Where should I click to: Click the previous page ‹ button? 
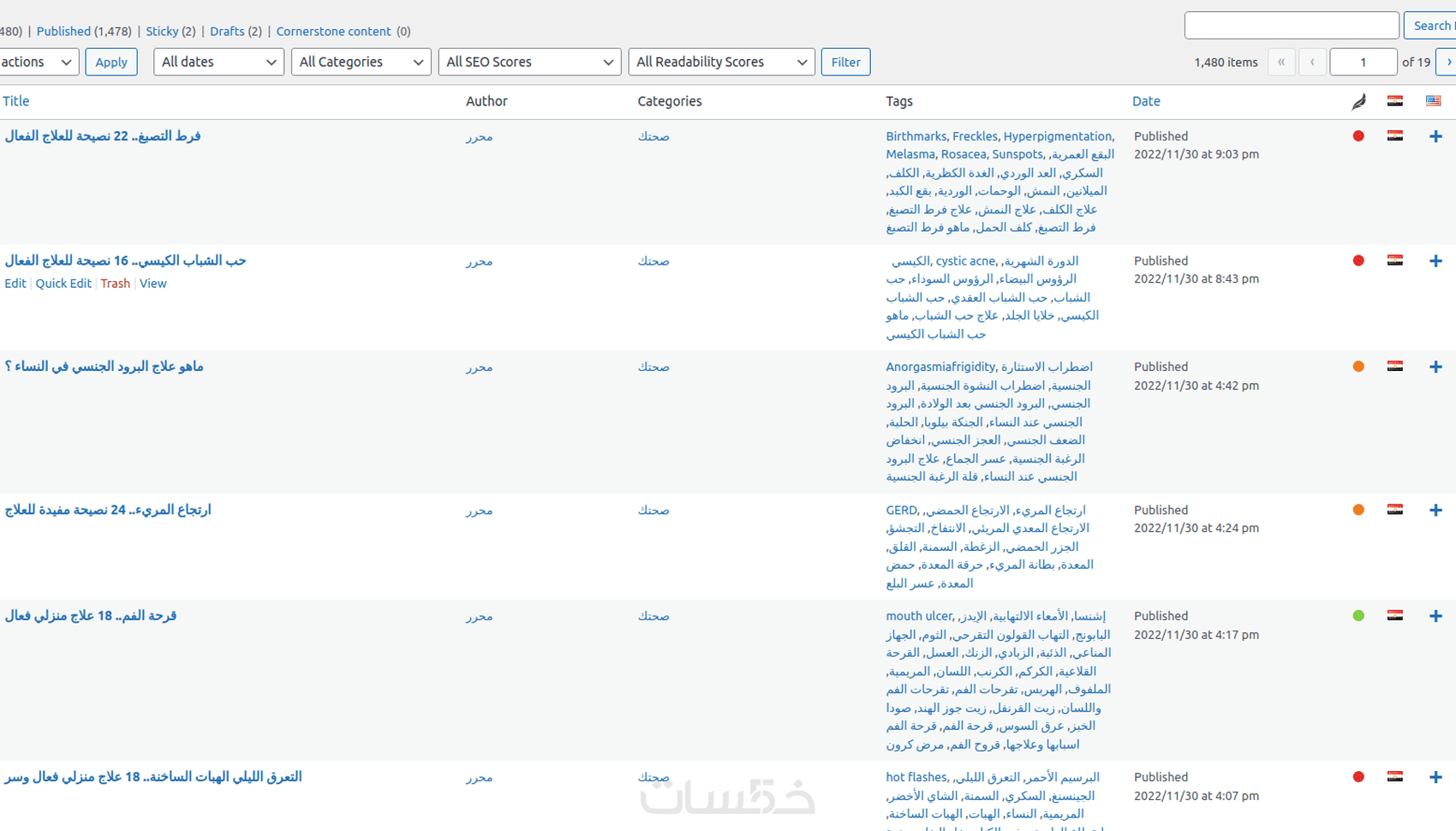pos(1312,62)
